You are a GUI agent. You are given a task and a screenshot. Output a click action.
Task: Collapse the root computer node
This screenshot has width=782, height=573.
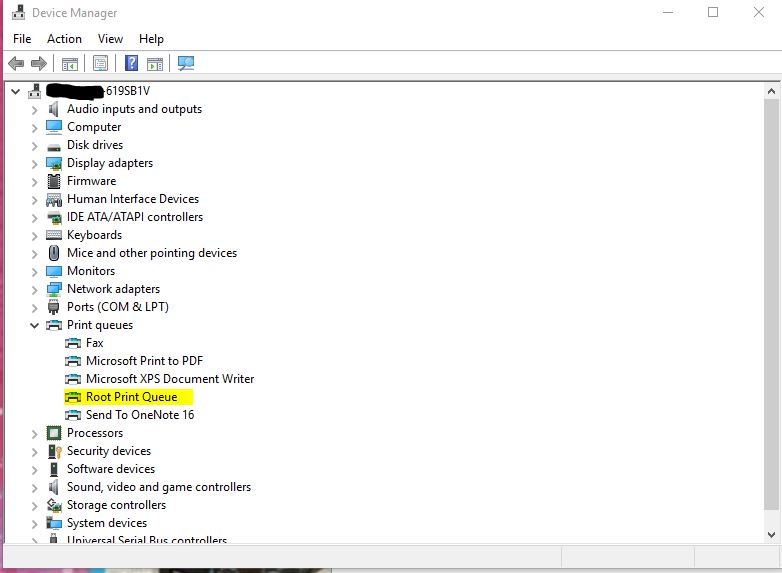(15, 91)
